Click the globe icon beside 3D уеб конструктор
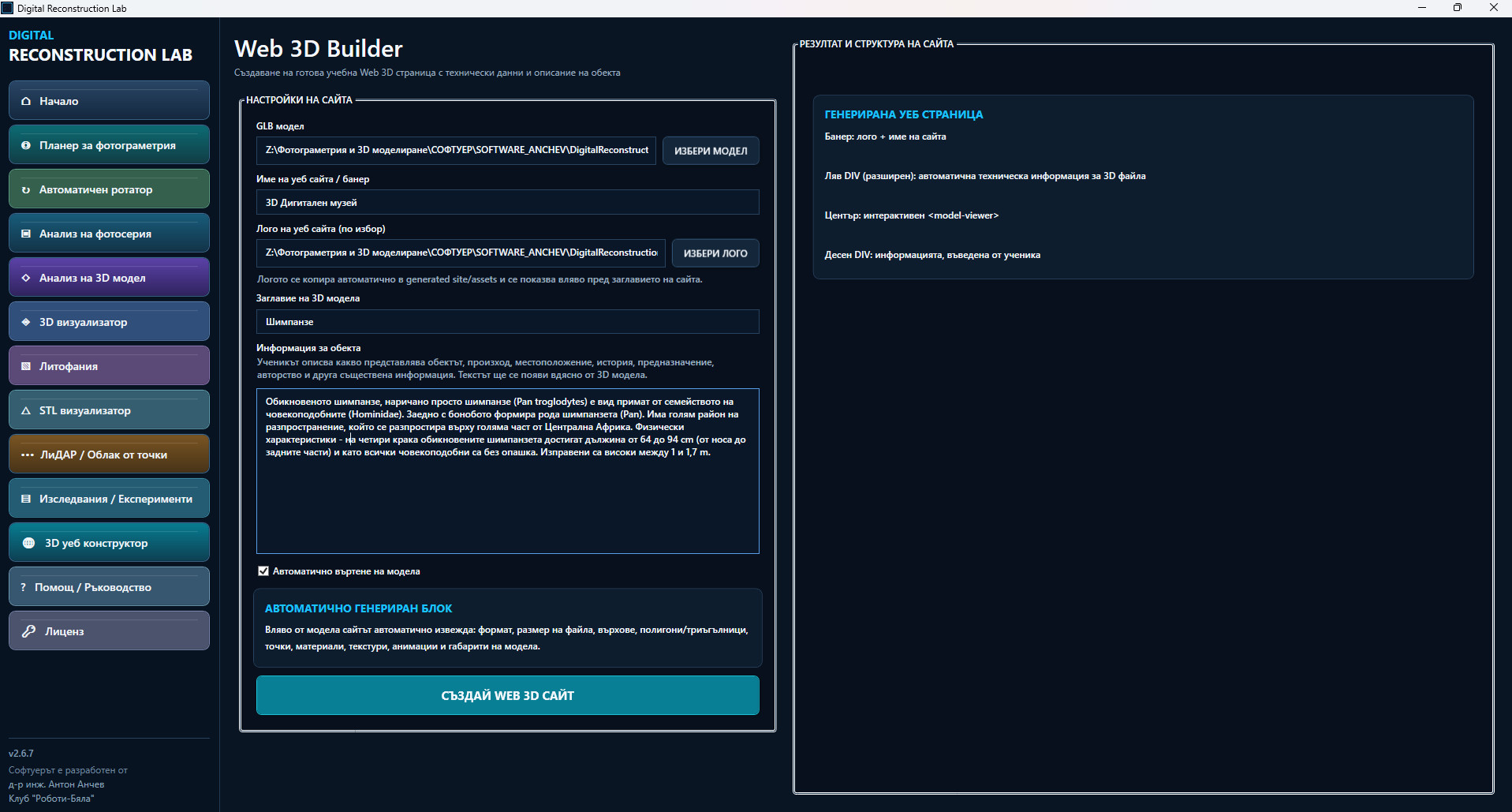The image size is (1512, 812). coord(29,543)
